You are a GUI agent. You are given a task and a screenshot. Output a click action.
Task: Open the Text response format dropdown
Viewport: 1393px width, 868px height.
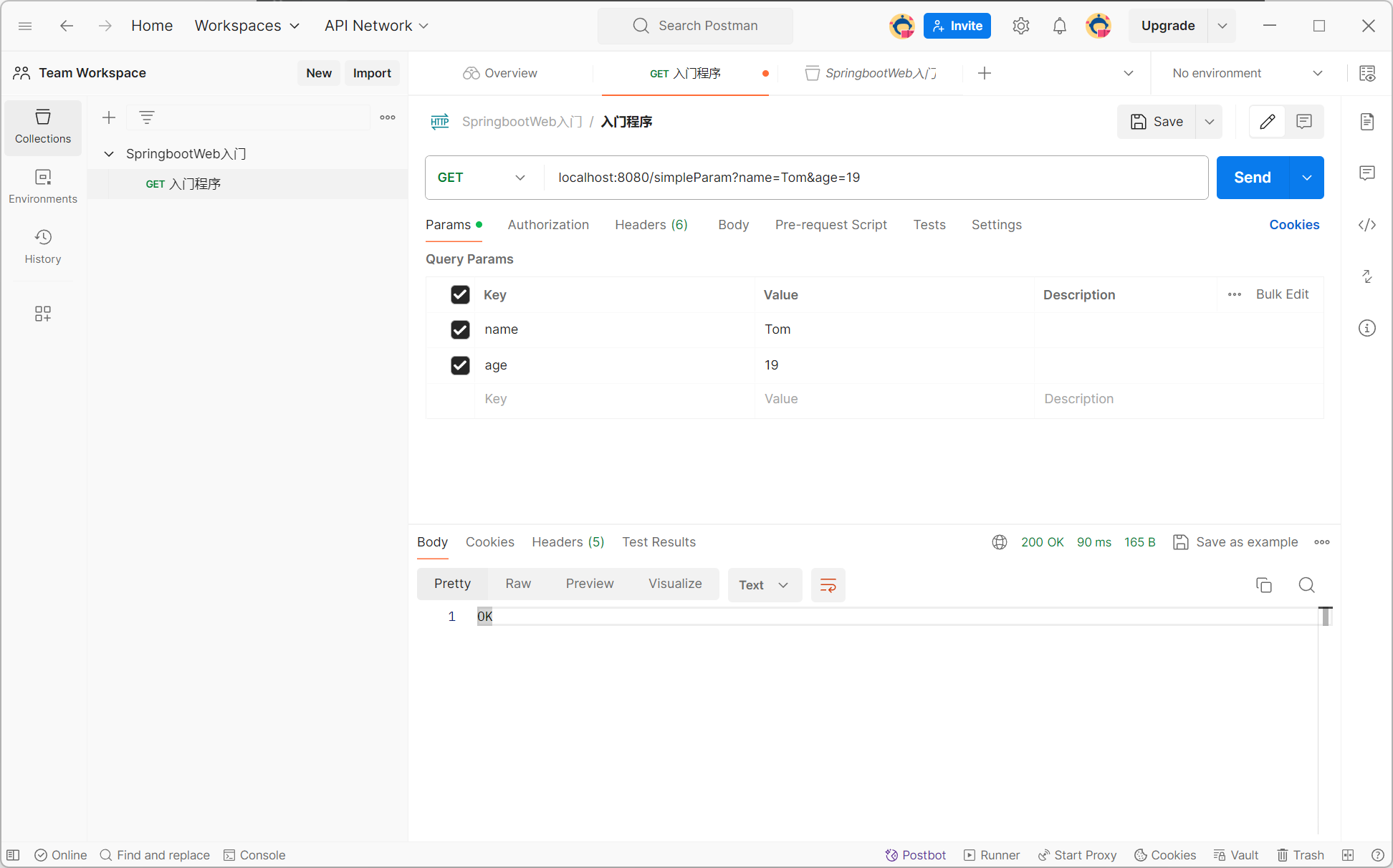765,585
